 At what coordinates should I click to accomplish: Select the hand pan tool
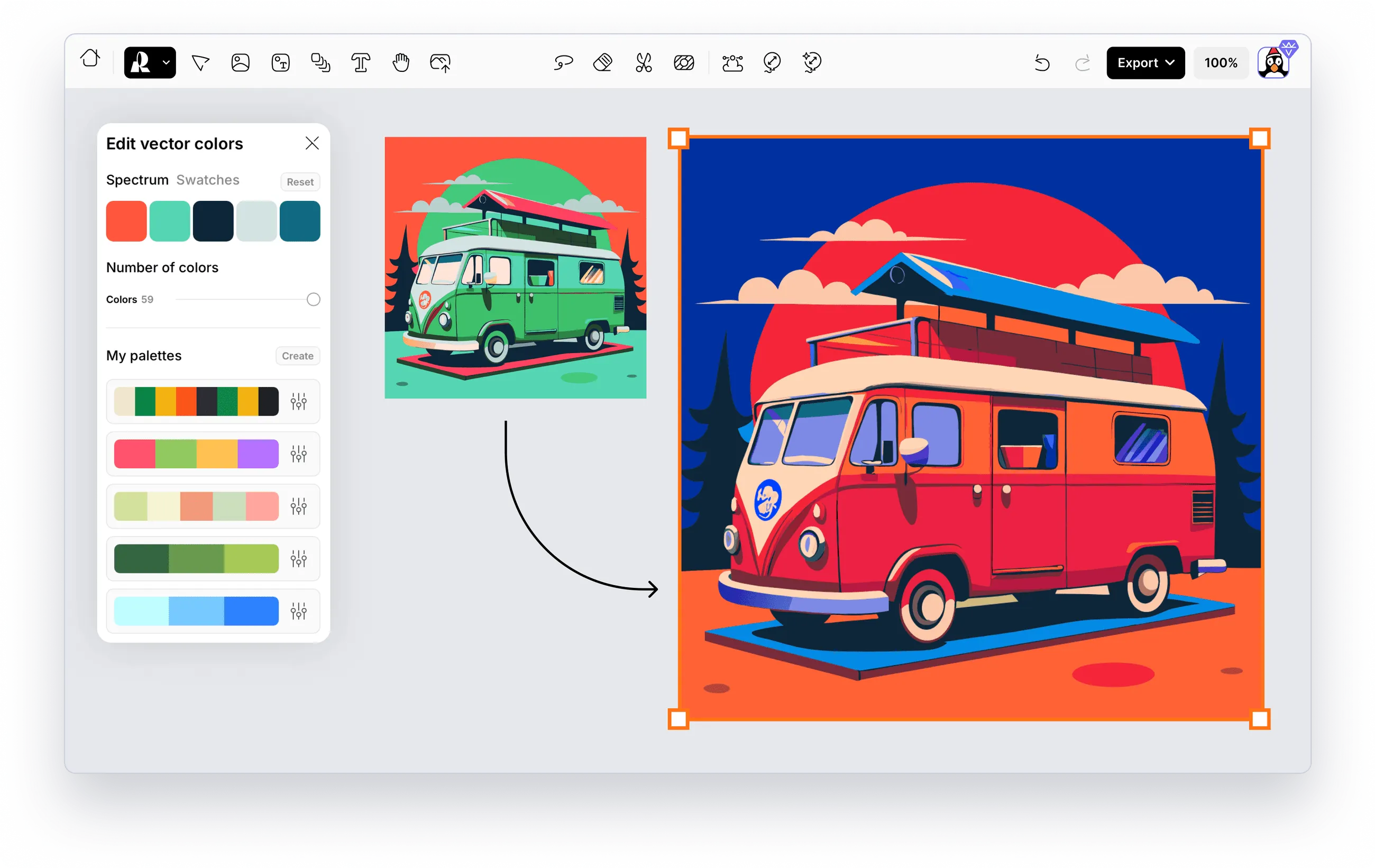pyautogui.click(x=401, y=62)
